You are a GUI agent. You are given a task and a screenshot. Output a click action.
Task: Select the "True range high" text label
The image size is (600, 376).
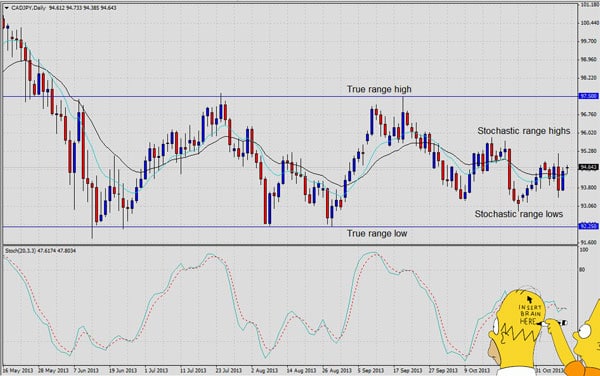[379, 89]
